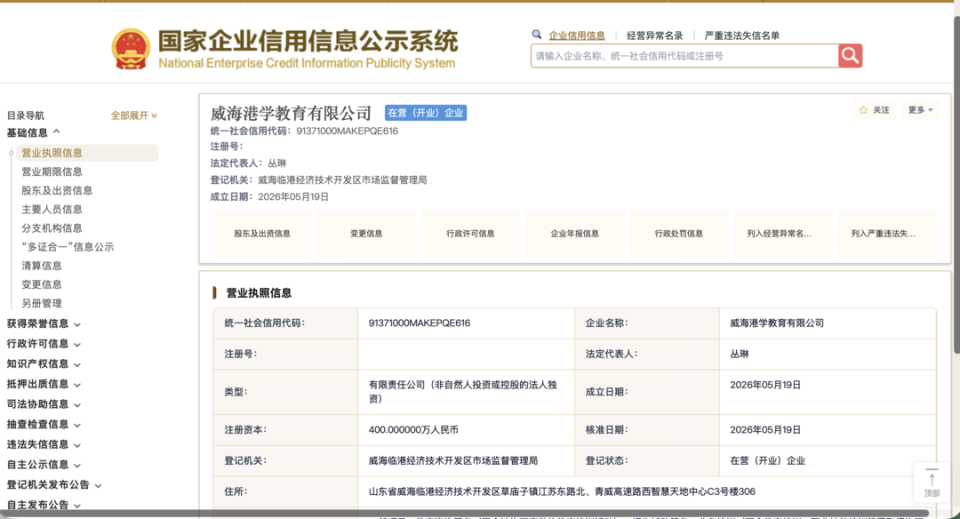Expand 获得荣誉信息 section
The image size is (960, 519).
pos(43,324)
